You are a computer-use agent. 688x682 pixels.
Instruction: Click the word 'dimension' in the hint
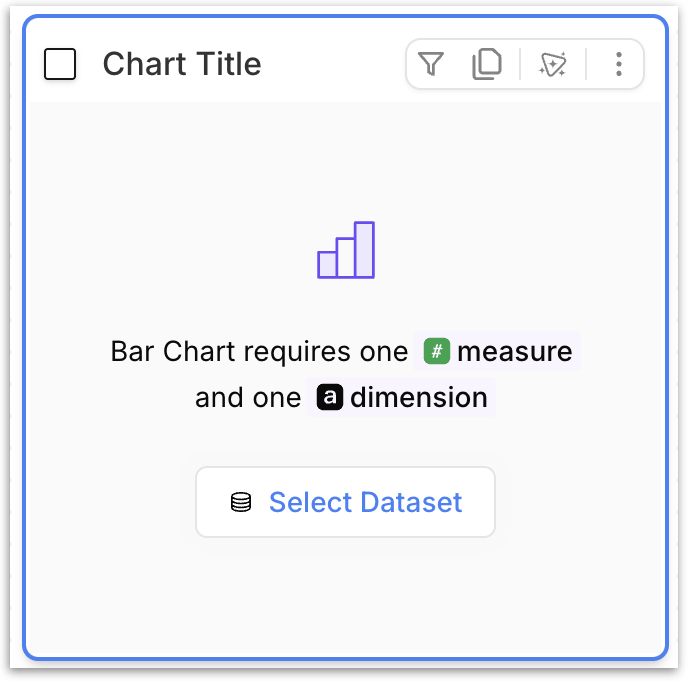[419, 398]
